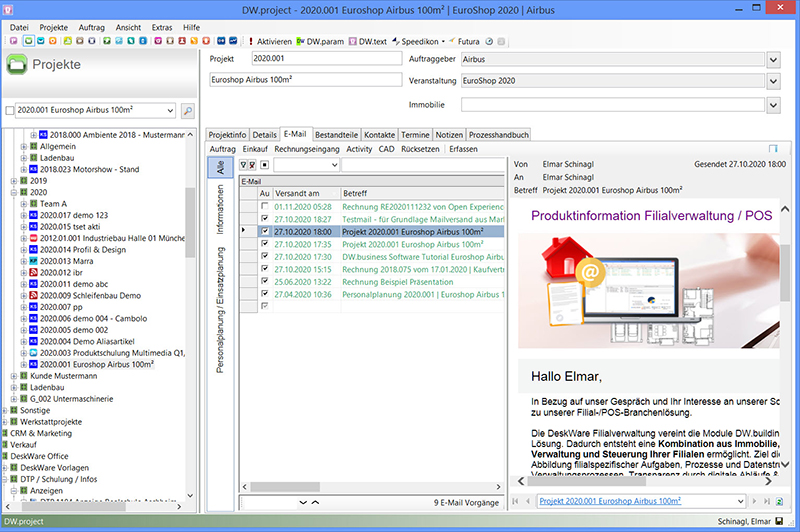Viewport: 800px width, 532px height.
Task: Open dropdown of the bottom email title selector
Action: 741,501
